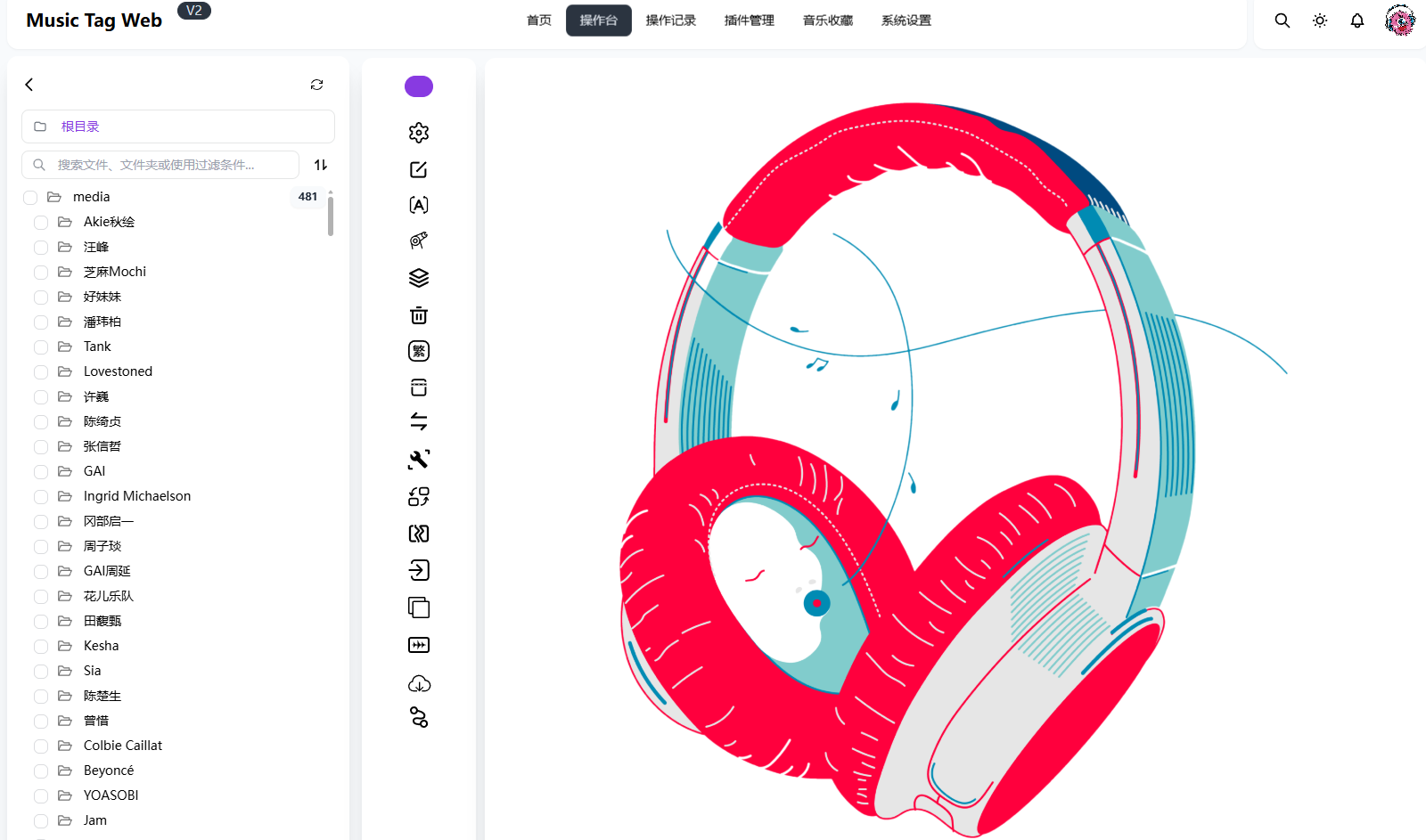Image resolution: width=1426 pixels, height=840 pixels.
Task: Click the curved route path icon
Action: [x=419, y=717]
